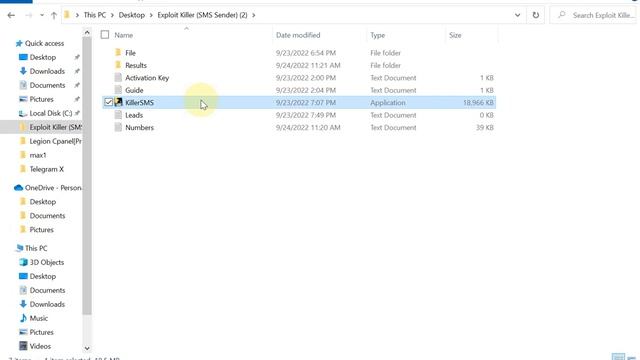
Task: Select Exploit Killer folder in sidebar
Action: tap(55, 127)
